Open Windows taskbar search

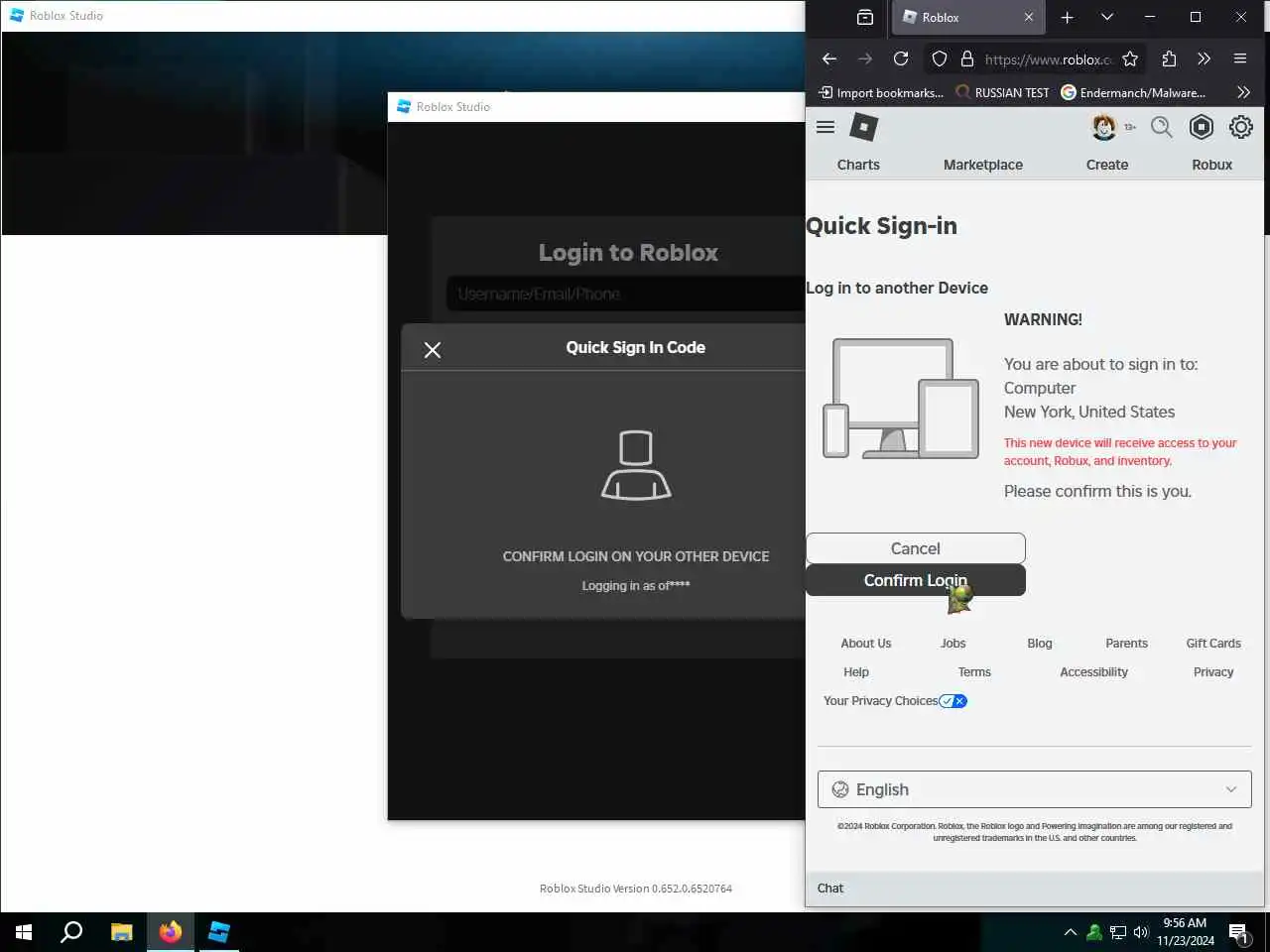click(x=71, y=932)
